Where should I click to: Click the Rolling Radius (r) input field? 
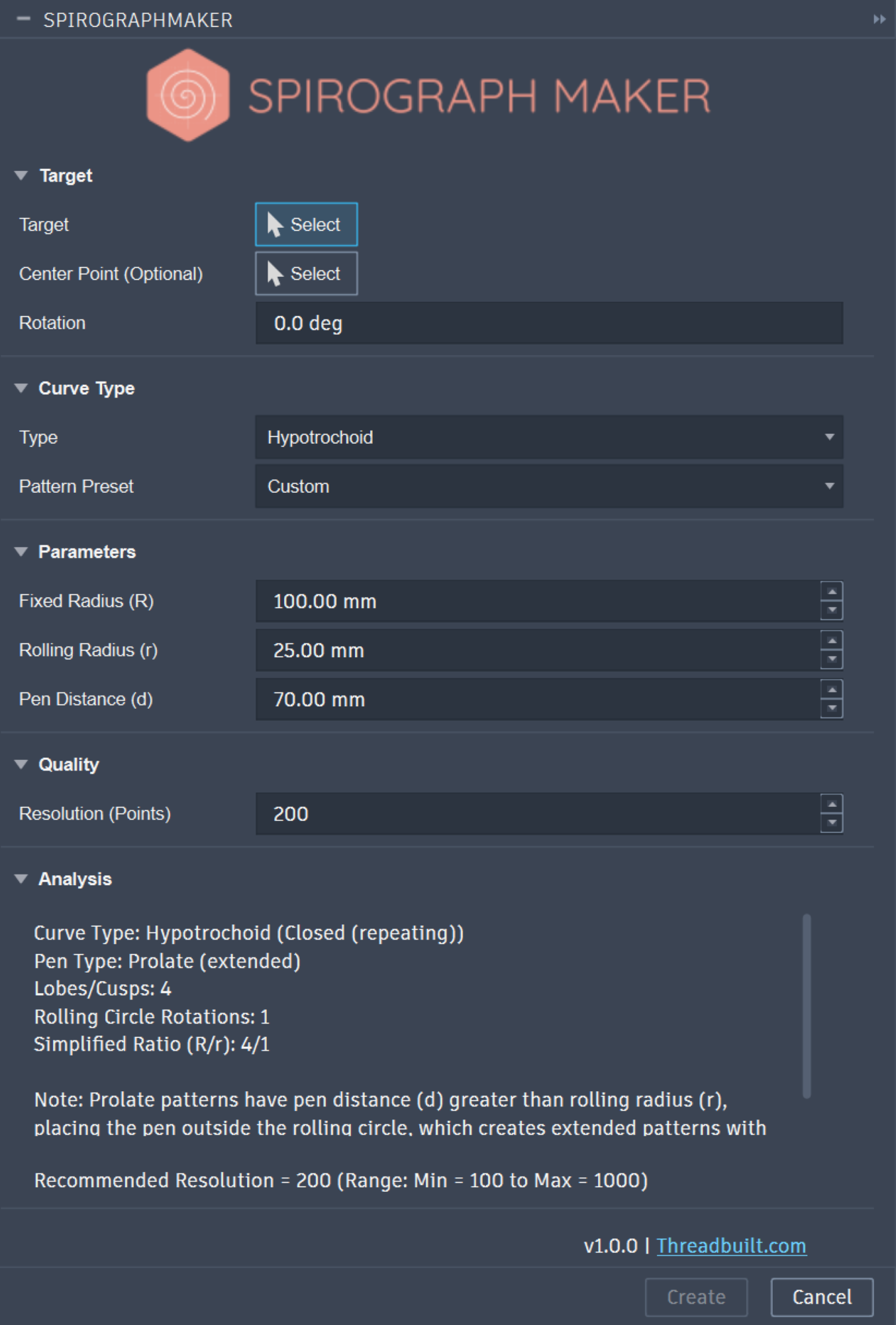[538, 650]
